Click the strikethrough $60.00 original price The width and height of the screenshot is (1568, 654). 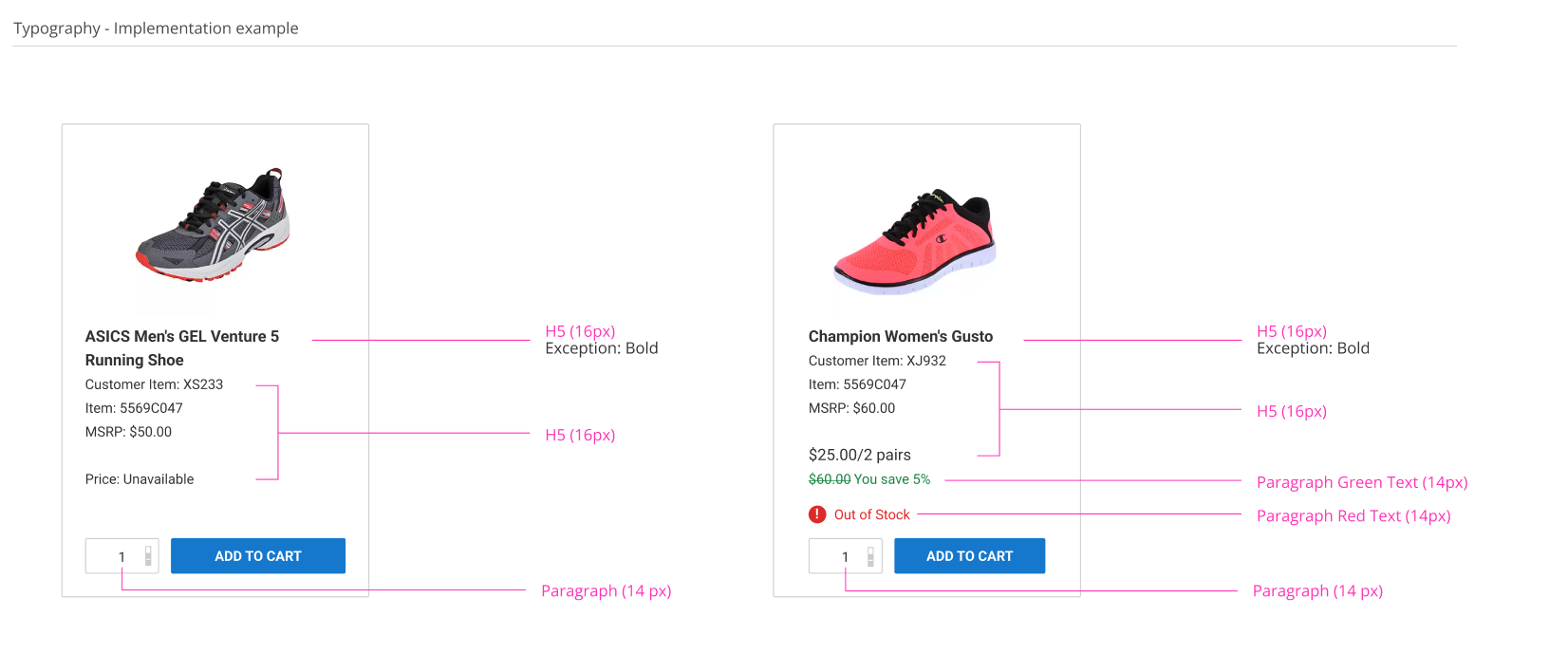click(830, 479)
